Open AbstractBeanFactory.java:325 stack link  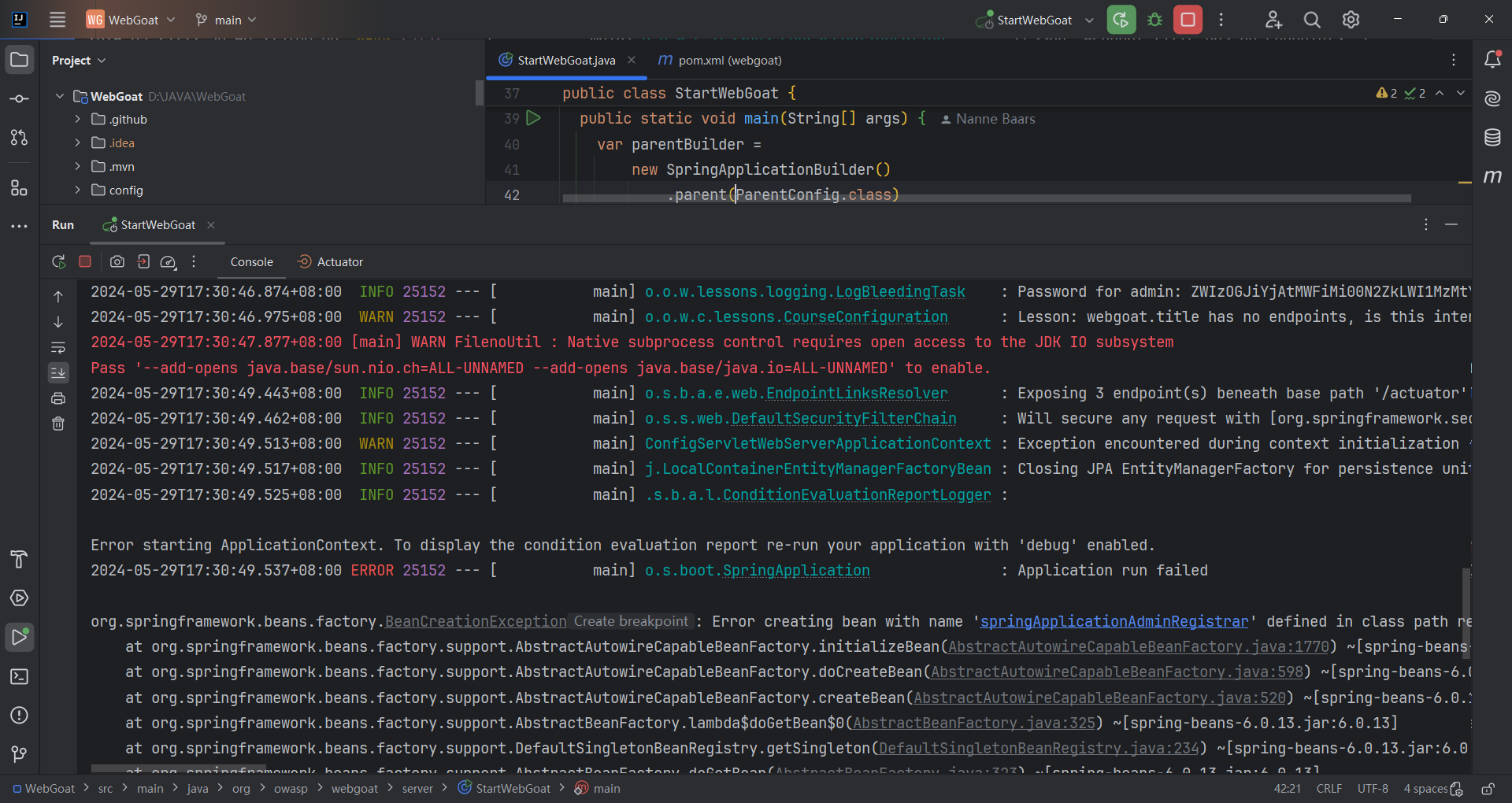pos(974,723)
